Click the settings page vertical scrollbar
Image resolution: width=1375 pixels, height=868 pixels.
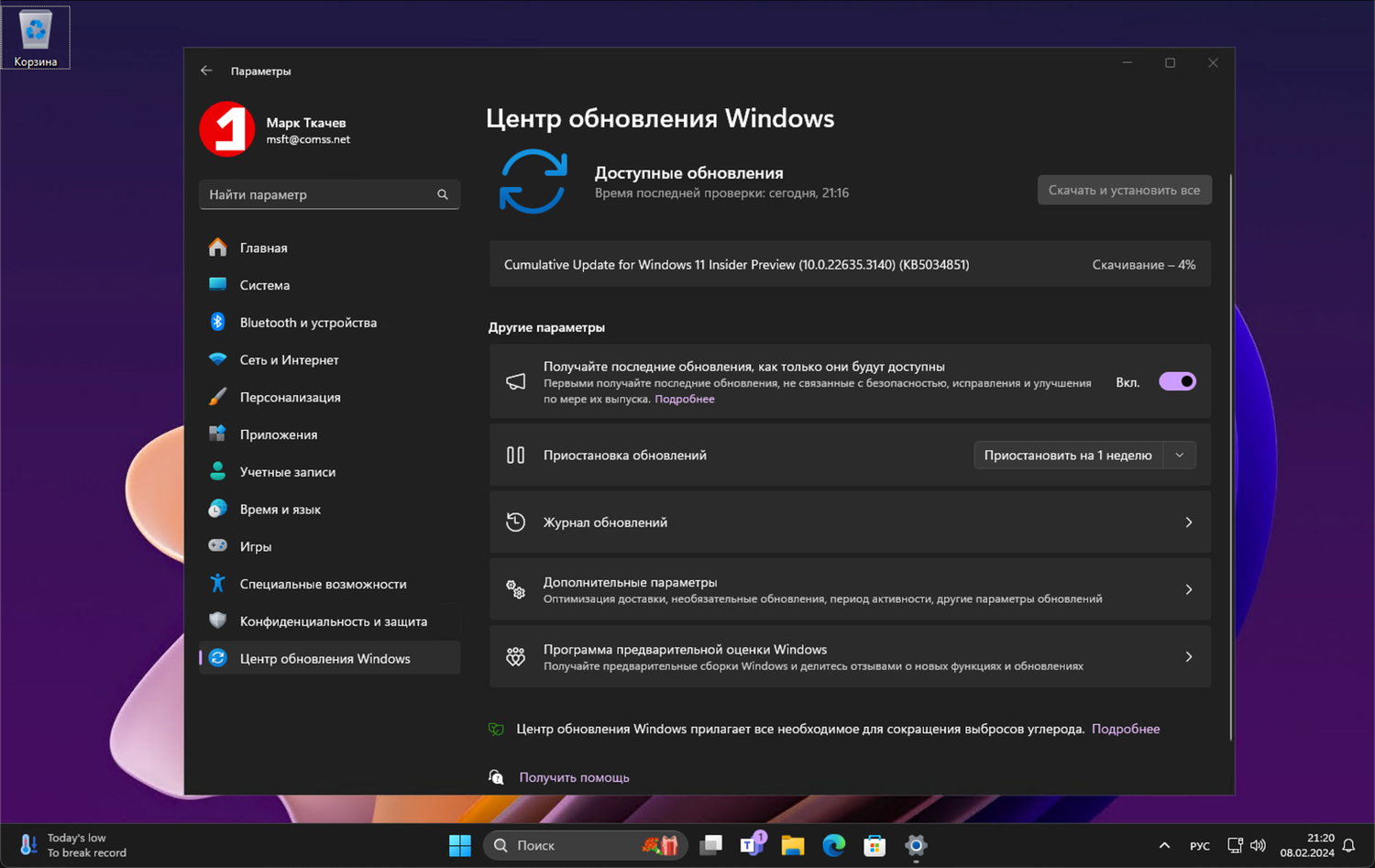(1230, 456)
